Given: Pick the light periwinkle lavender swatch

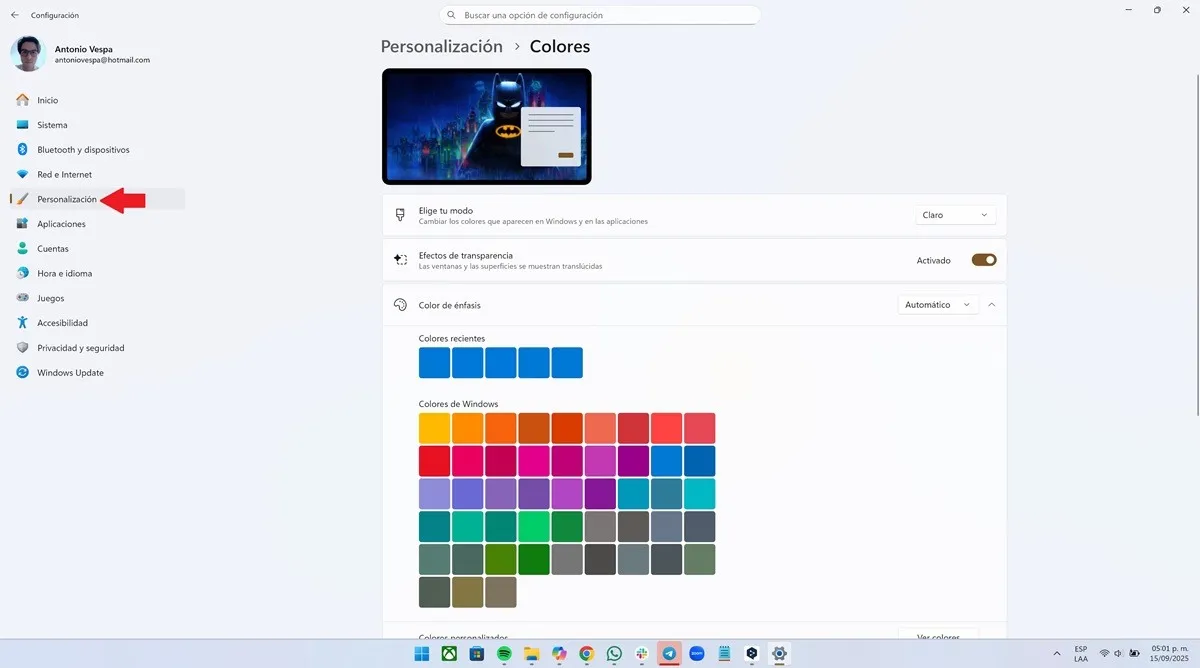Looking at the screenshot, I should pyautogui.click(x=435, y=494).
